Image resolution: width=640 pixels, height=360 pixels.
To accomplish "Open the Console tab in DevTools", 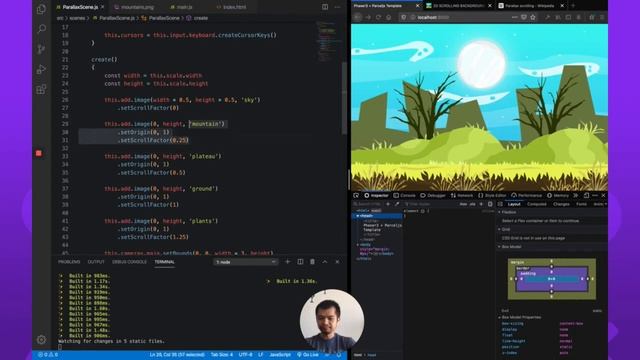I will click(x=404, y=196).
